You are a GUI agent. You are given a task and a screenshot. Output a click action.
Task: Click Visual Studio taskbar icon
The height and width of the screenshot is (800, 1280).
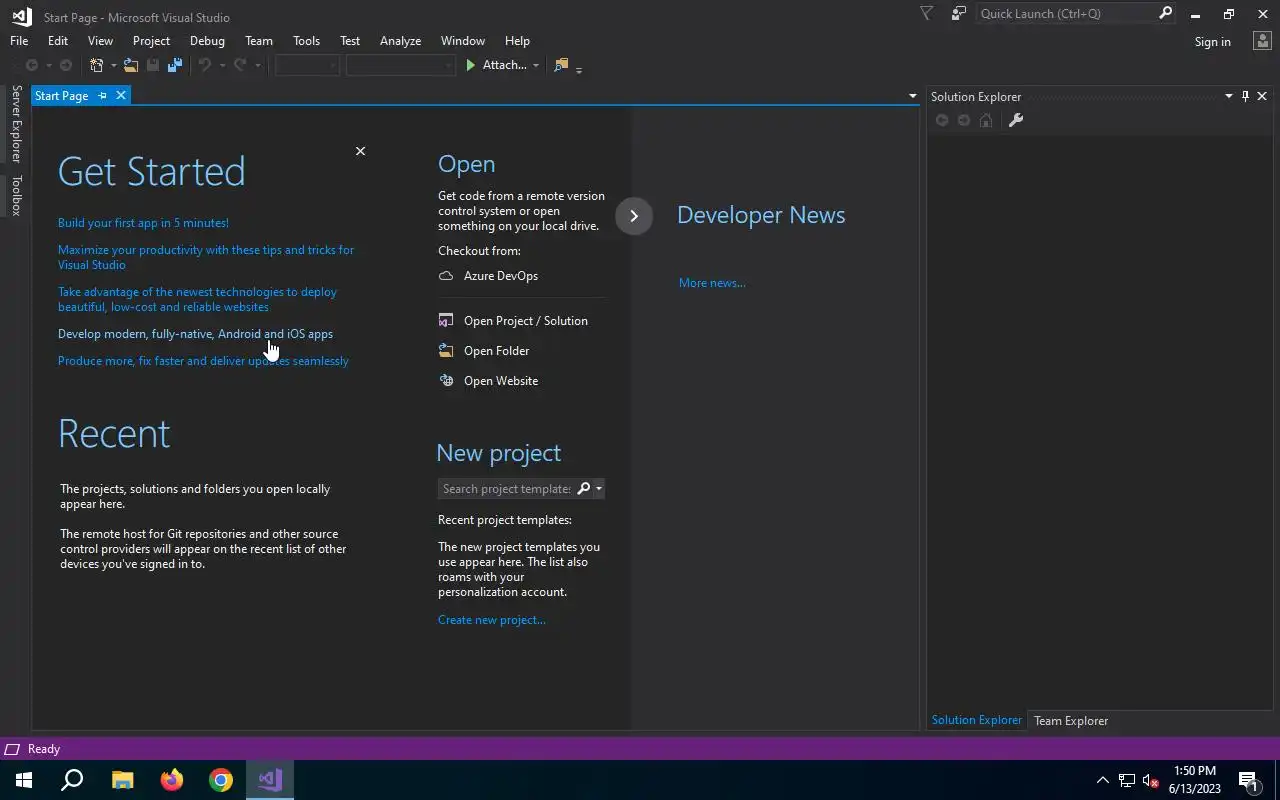tap(270, 780)
